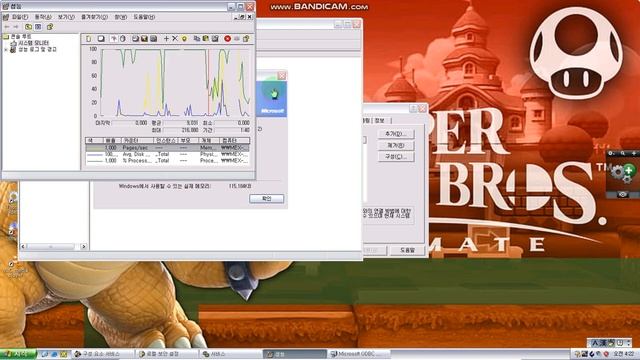Screen dimensions: 640x360
Task: Click the Delete counter X icon
Action: pyautogui.click(x=175, y=38)
